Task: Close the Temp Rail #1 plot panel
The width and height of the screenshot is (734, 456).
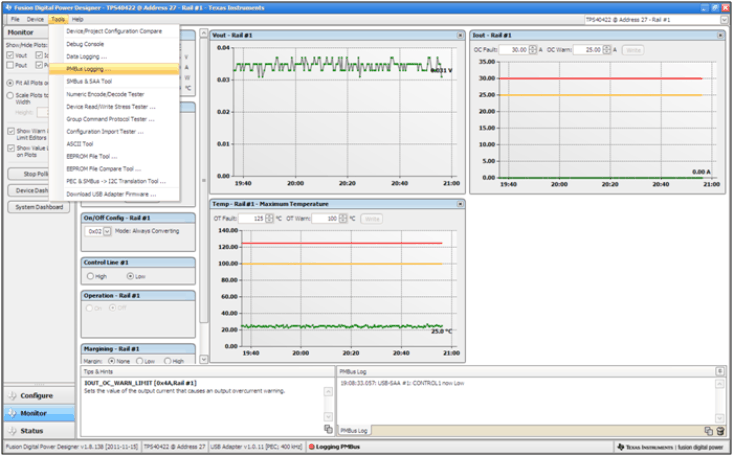Action: 458,204
